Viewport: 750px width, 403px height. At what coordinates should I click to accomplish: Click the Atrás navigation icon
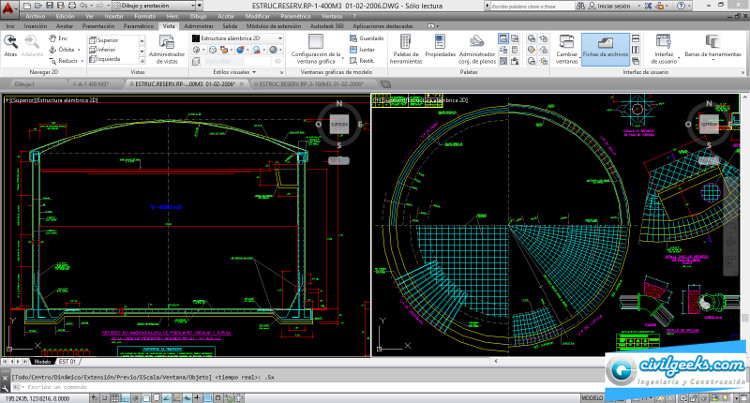pos(10,41)
